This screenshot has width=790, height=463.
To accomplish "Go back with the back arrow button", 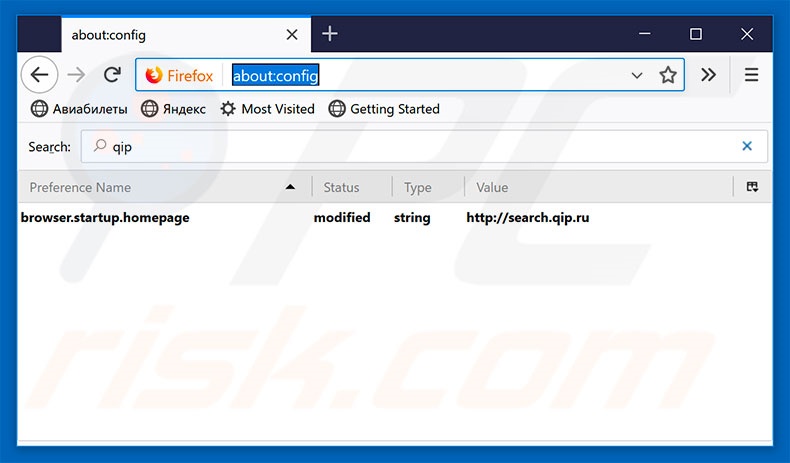I will click(39, 75).
